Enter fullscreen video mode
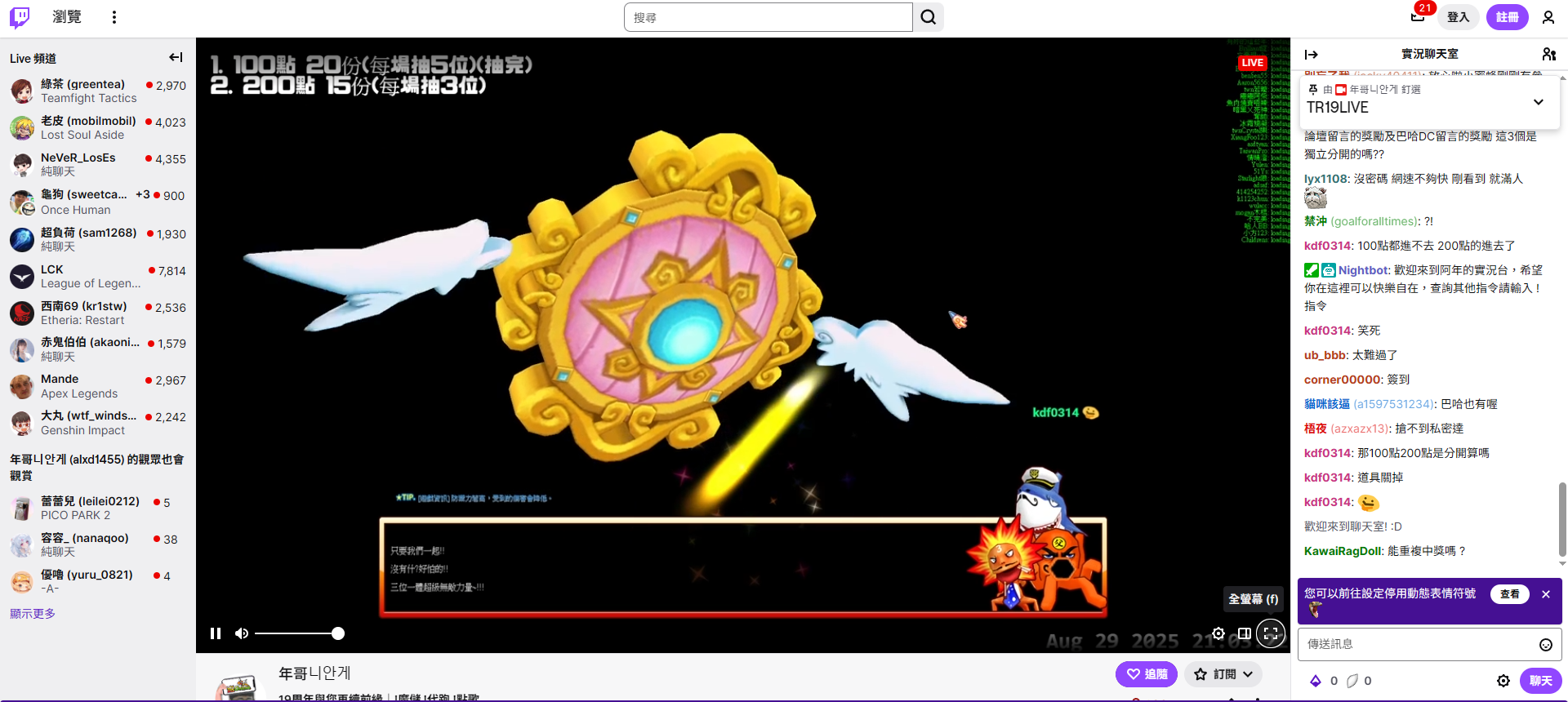This screenshot has width=1568, height=702. point(1271,633)
